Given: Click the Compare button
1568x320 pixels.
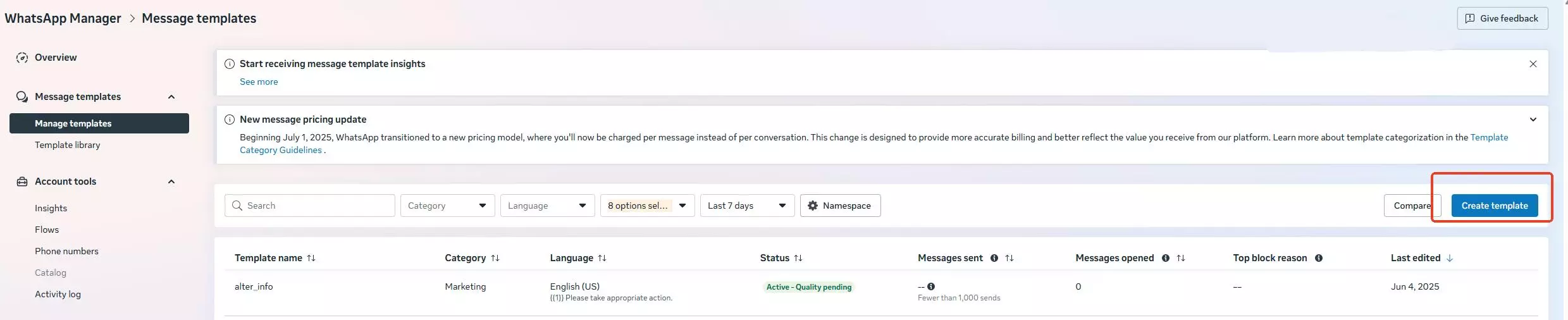Looking at the screenshot, I should pyautogui.click(x=1412, y=206).
